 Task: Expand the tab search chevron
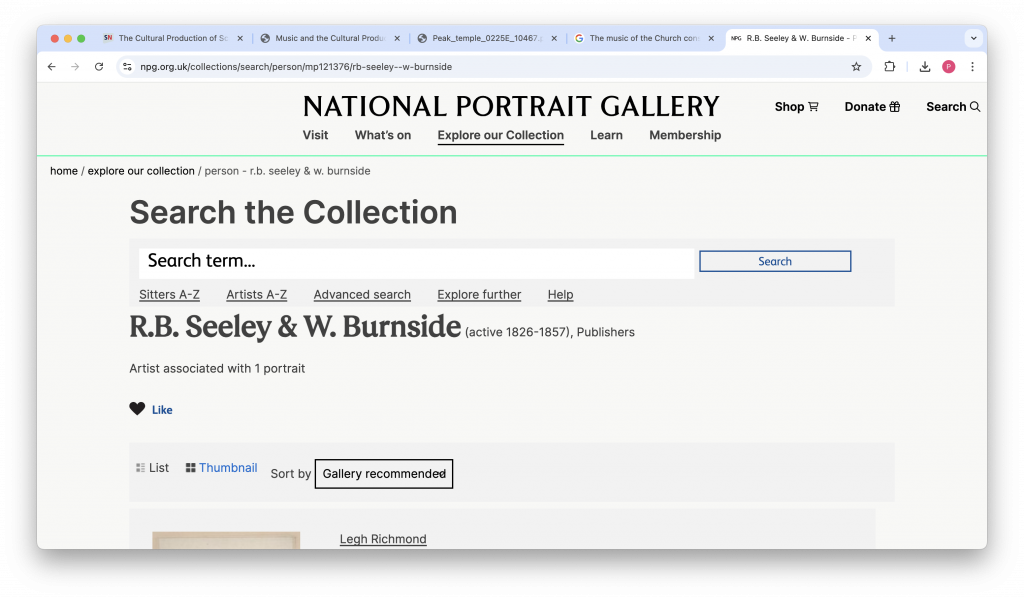point(974,39)
